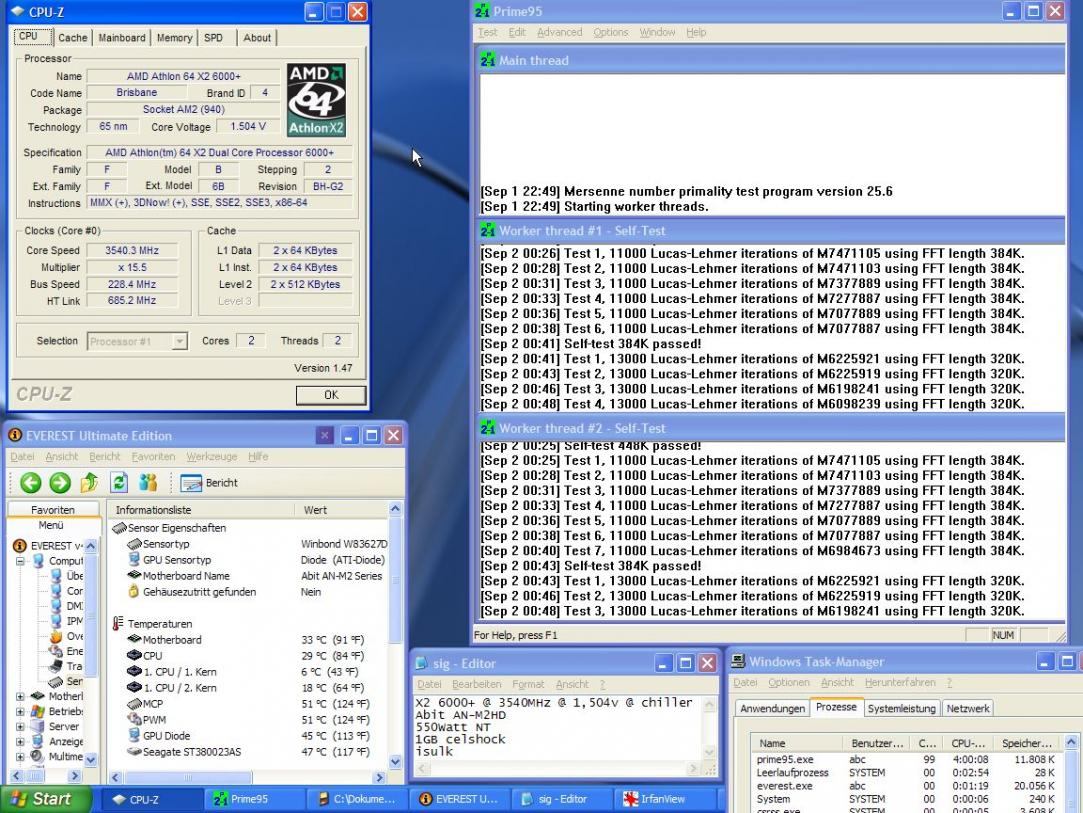Open the About tab in CPU-Z

point(257,38)
